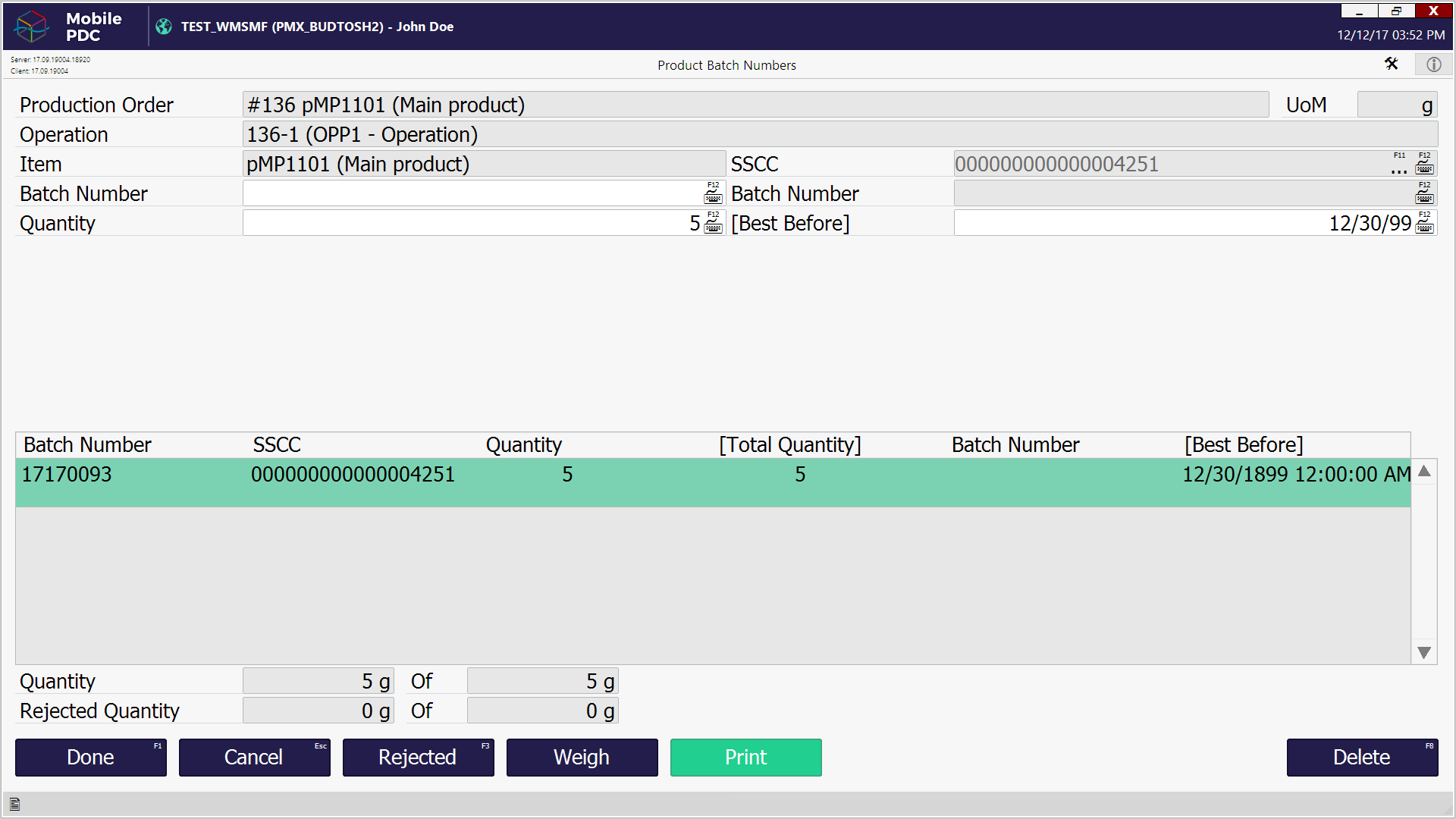Click the log document icon in status bar
1456x819 pixels.
[x=14, y=805]
